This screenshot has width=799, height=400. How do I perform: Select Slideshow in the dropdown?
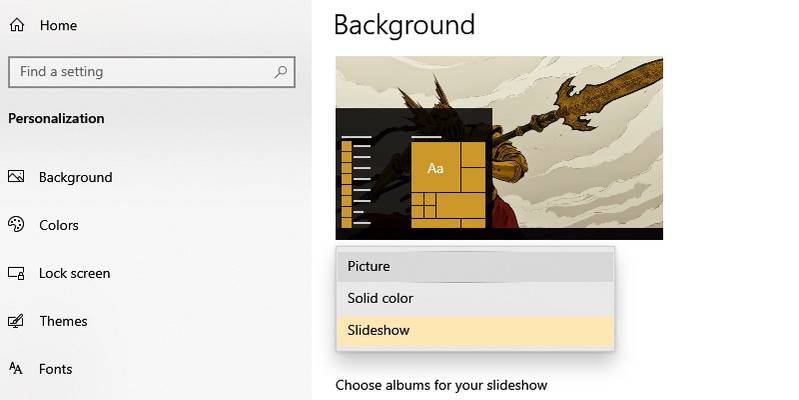pyautogui.click(x=475, y=331)
